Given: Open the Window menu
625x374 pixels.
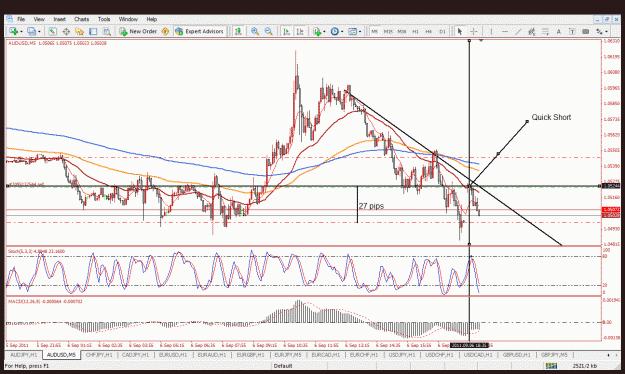Looking at the screenshot, I should [128, 19].
